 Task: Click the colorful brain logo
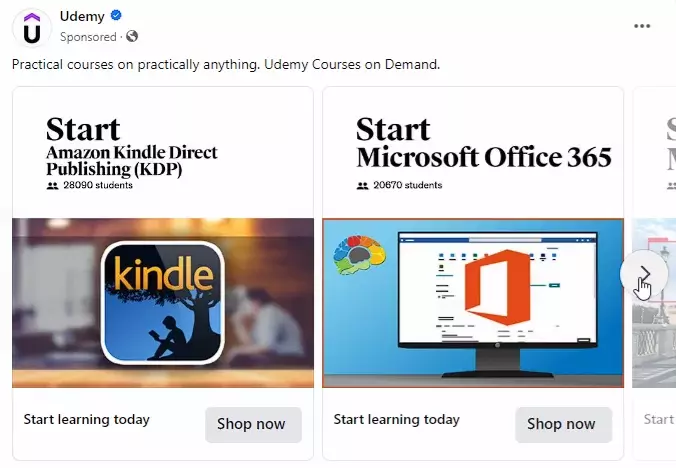coord(359,255)
